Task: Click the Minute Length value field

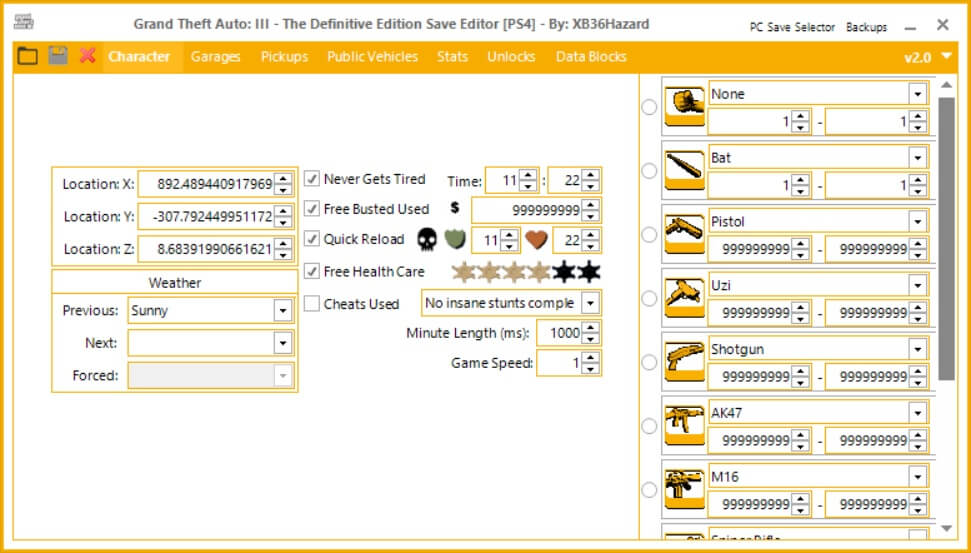Action: click(560, 333)
